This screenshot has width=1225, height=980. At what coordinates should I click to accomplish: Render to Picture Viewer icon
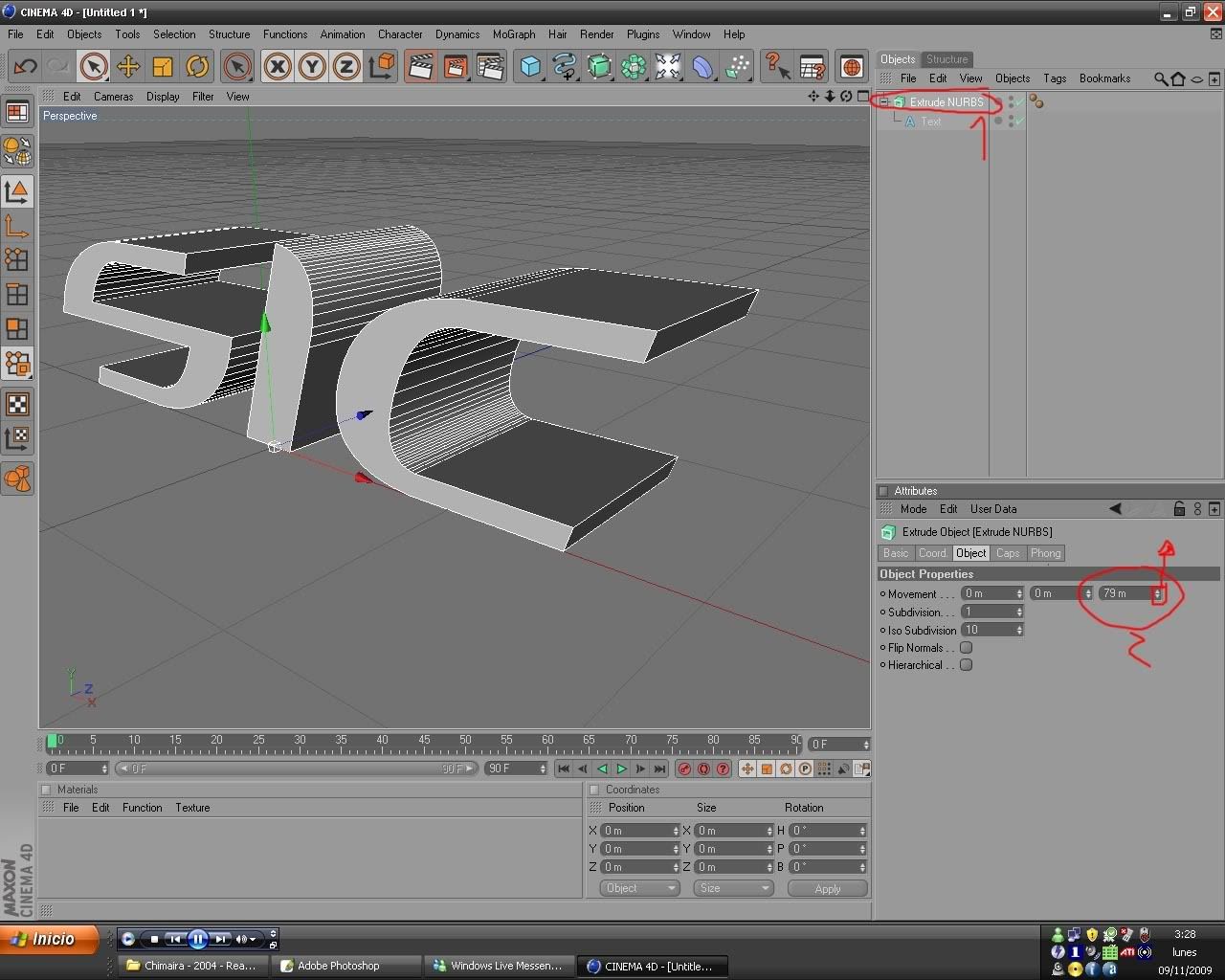(456, 66)
